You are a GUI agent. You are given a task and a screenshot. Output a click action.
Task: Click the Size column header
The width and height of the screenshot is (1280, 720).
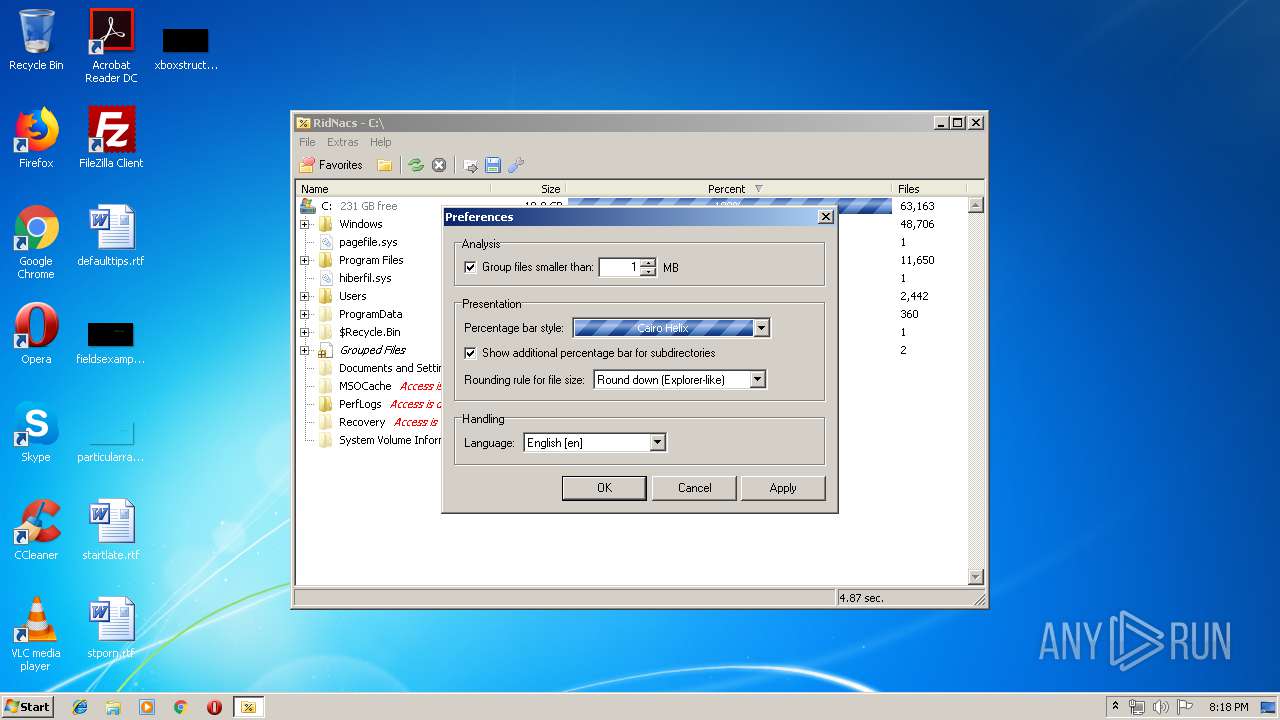pos(528,188)
